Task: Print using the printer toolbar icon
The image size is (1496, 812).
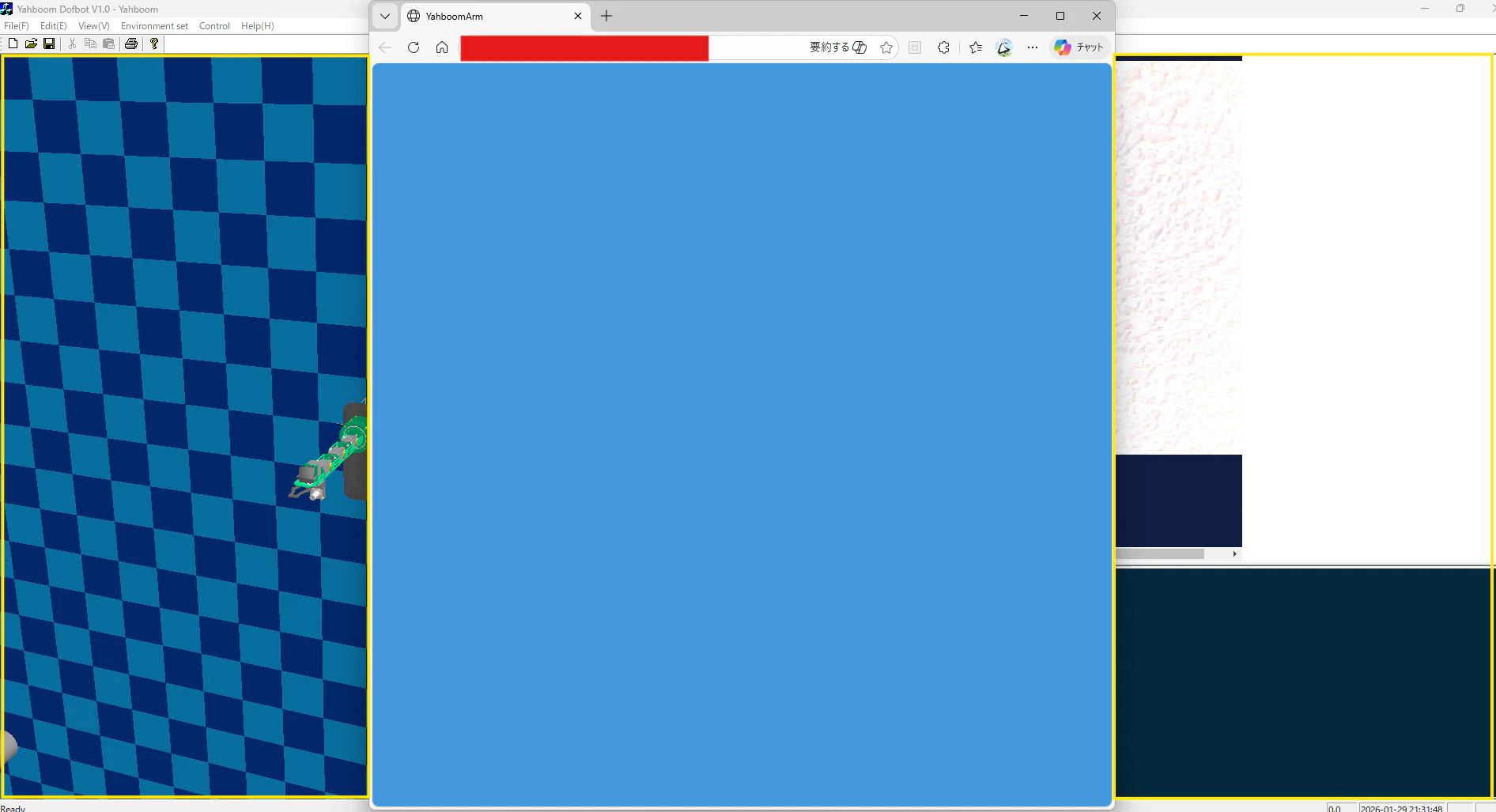Action: (x=131, y=43)
